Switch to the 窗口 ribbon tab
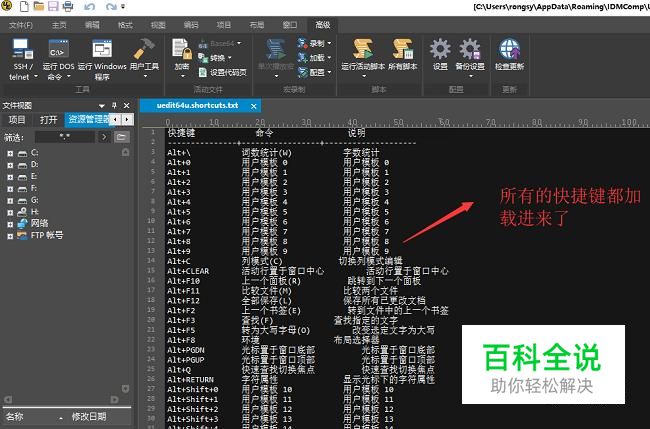650x429 pixels. [x=290, y=25]
